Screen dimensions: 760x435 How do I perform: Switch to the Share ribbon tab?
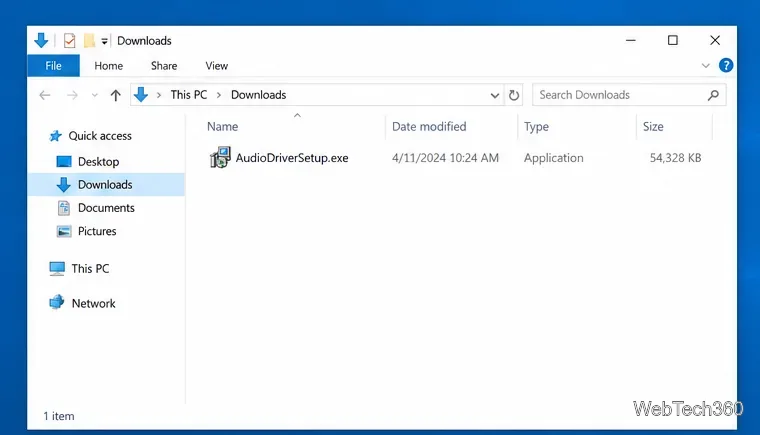click(164, 66)
